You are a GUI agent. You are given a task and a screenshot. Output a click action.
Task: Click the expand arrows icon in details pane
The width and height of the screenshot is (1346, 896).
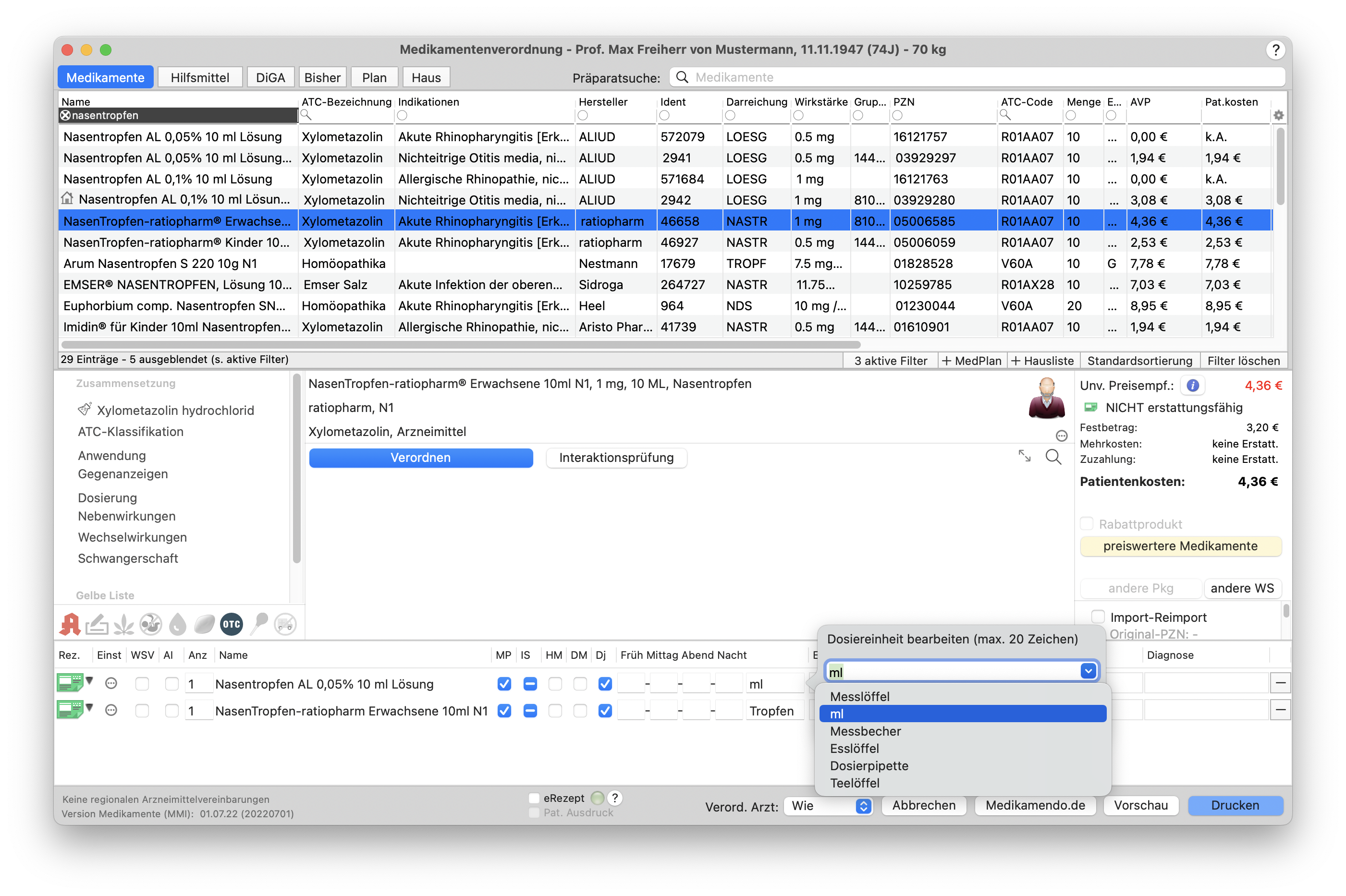click(1024, 456)
